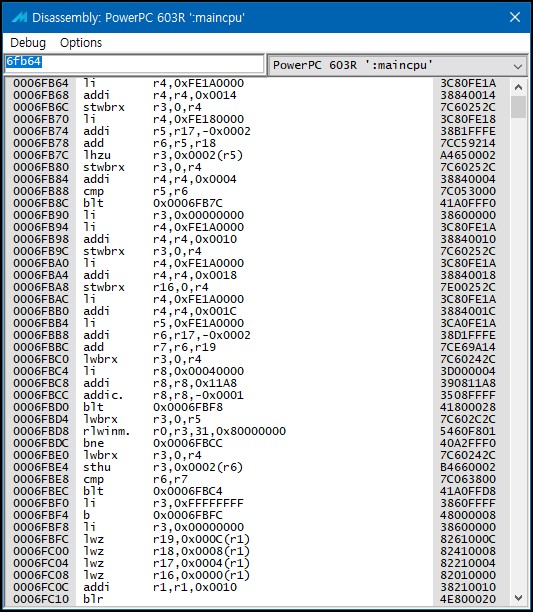Select address 0006FBA0
This screenshot has height=612, width=533.
41,263
